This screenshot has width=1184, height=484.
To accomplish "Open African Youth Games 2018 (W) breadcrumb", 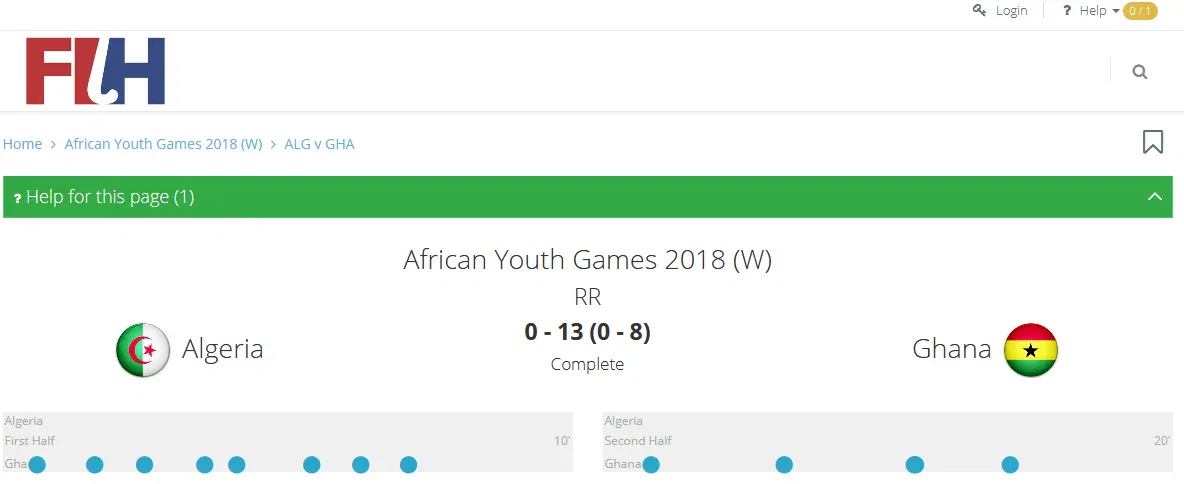I will [x=163, y=144].
